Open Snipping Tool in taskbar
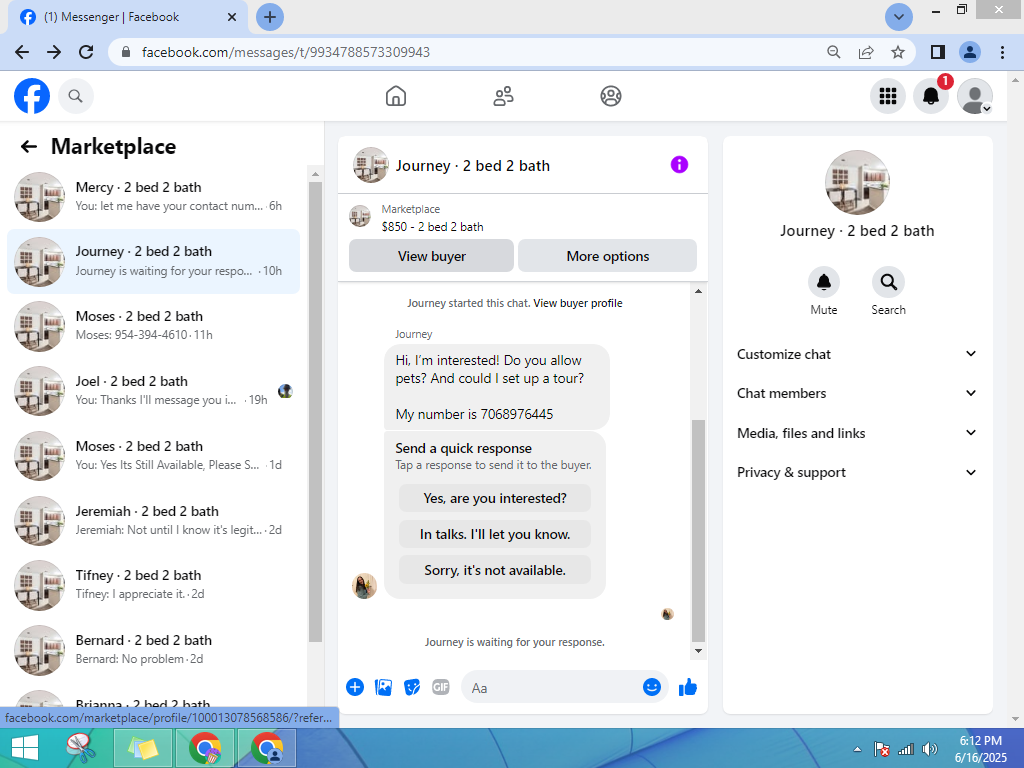Viewport: 1024px width, 768px height. (81, 748)
